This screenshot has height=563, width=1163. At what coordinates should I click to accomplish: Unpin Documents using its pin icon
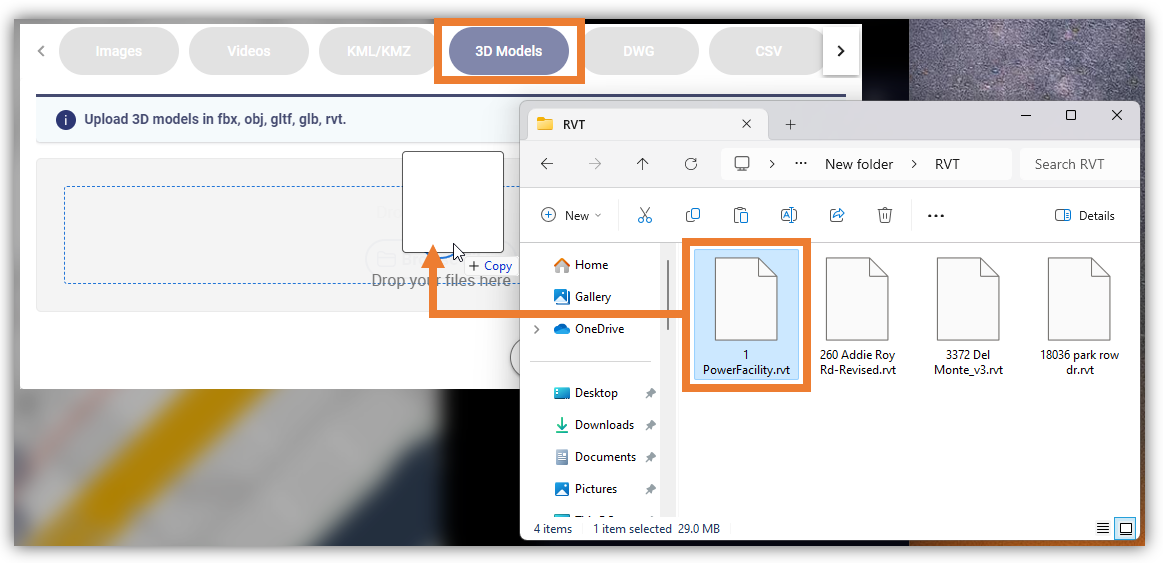coord(650,457)
